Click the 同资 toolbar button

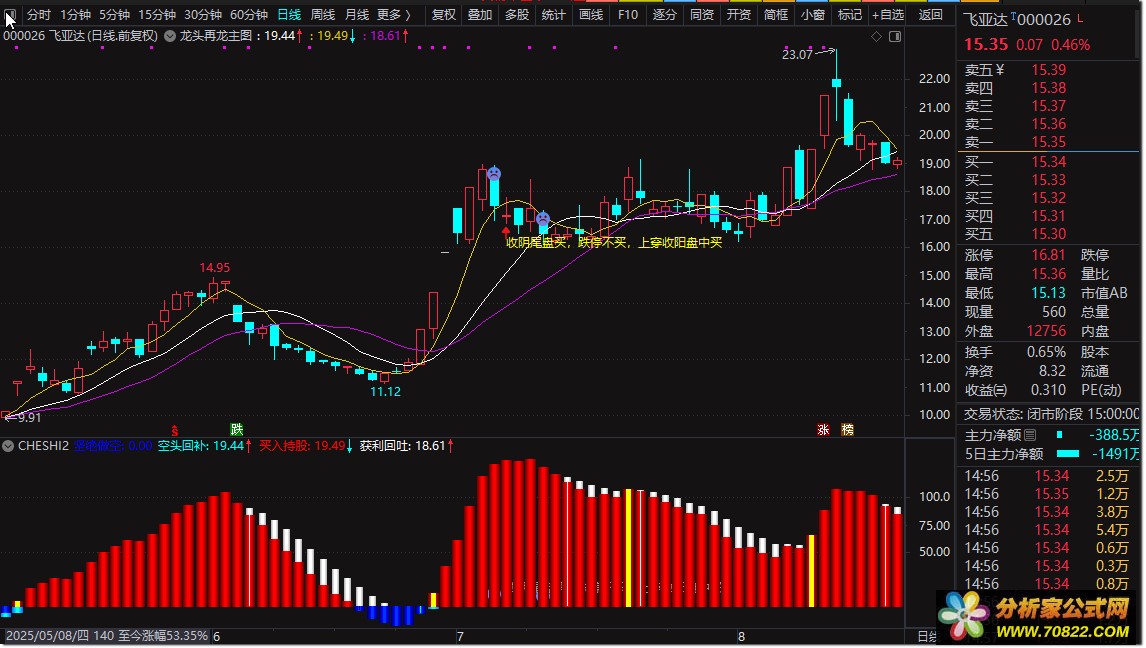[702, 15]
